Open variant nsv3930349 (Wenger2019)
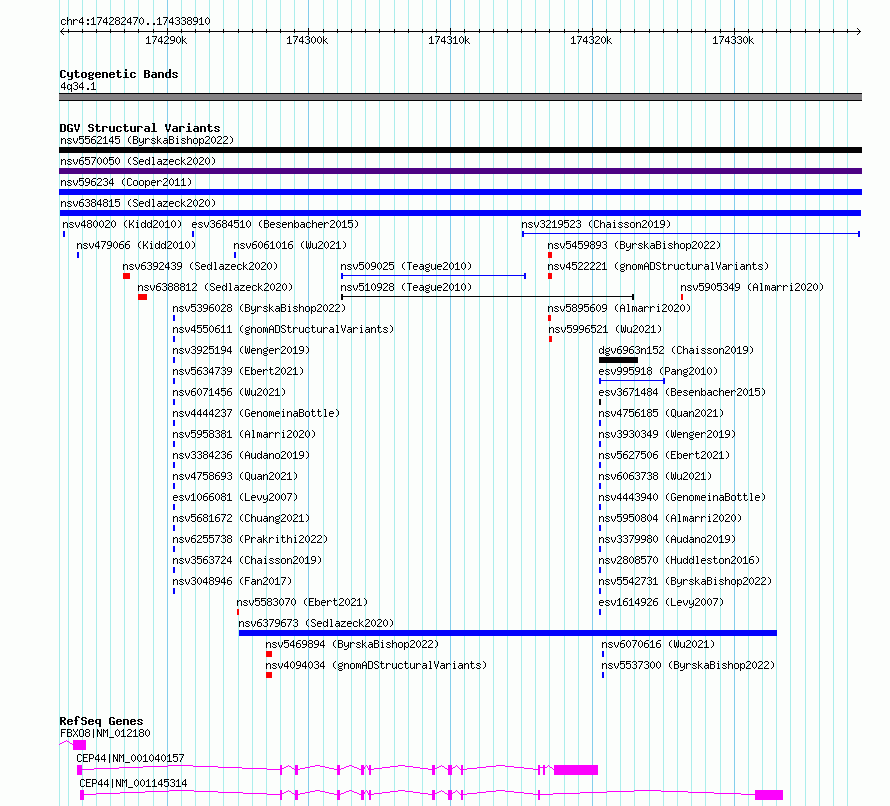890x806 pixels. tap(667, 434)
